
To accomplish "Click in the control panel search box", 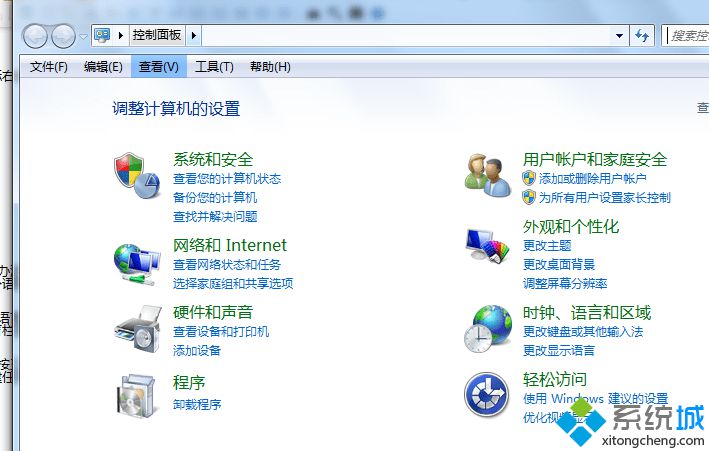I will [686, 35].
